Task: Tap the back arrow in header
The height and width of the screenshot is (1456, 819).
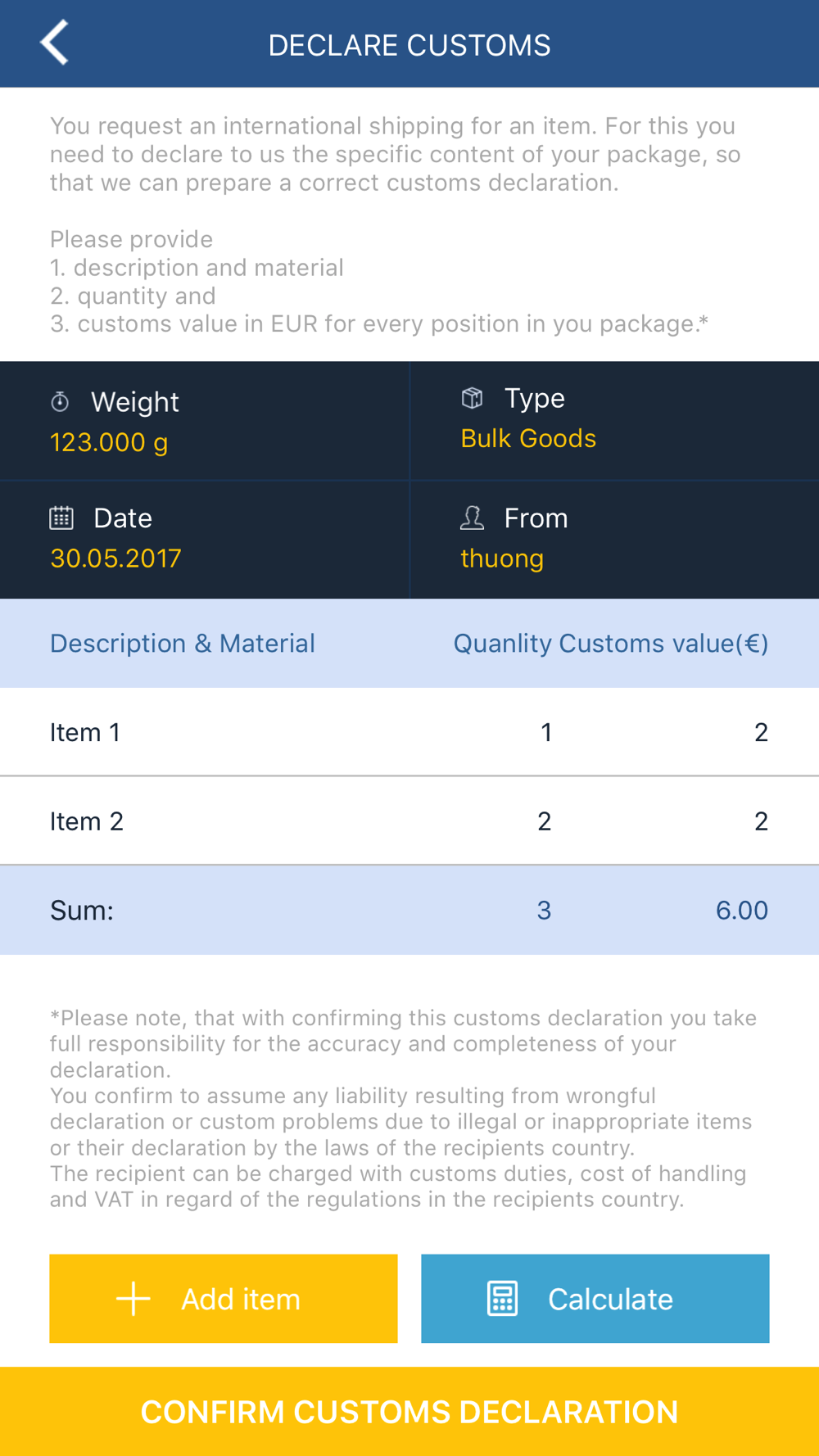Action: (x=54, y=43)
